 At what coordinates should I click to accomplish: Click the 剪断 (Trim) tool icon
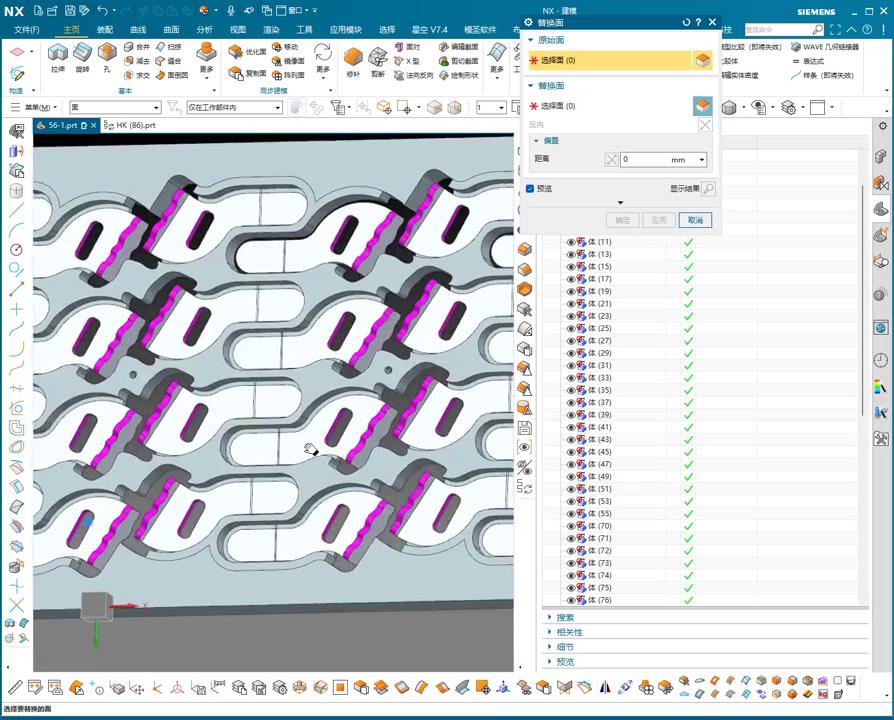pyautogui.click(x=378, y=58)
